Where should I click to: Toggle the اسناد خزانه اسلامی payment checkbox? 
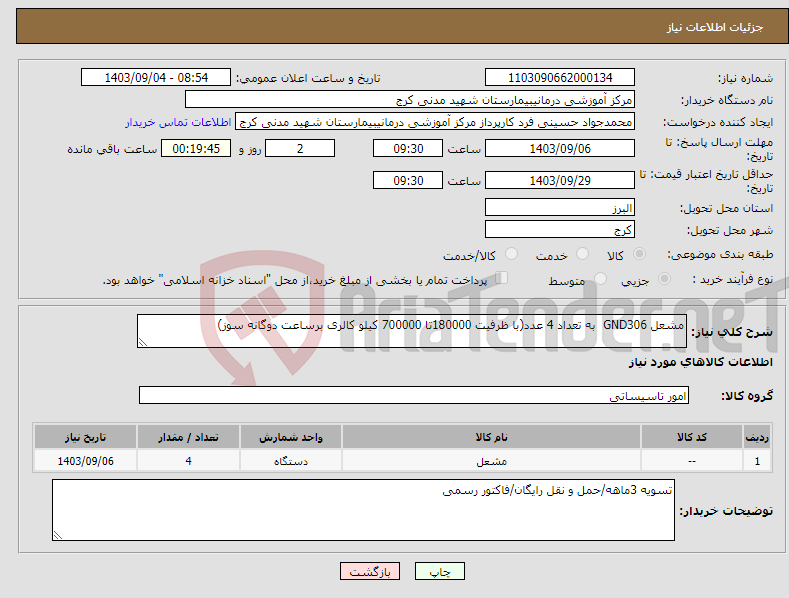[x=501, y=278]
